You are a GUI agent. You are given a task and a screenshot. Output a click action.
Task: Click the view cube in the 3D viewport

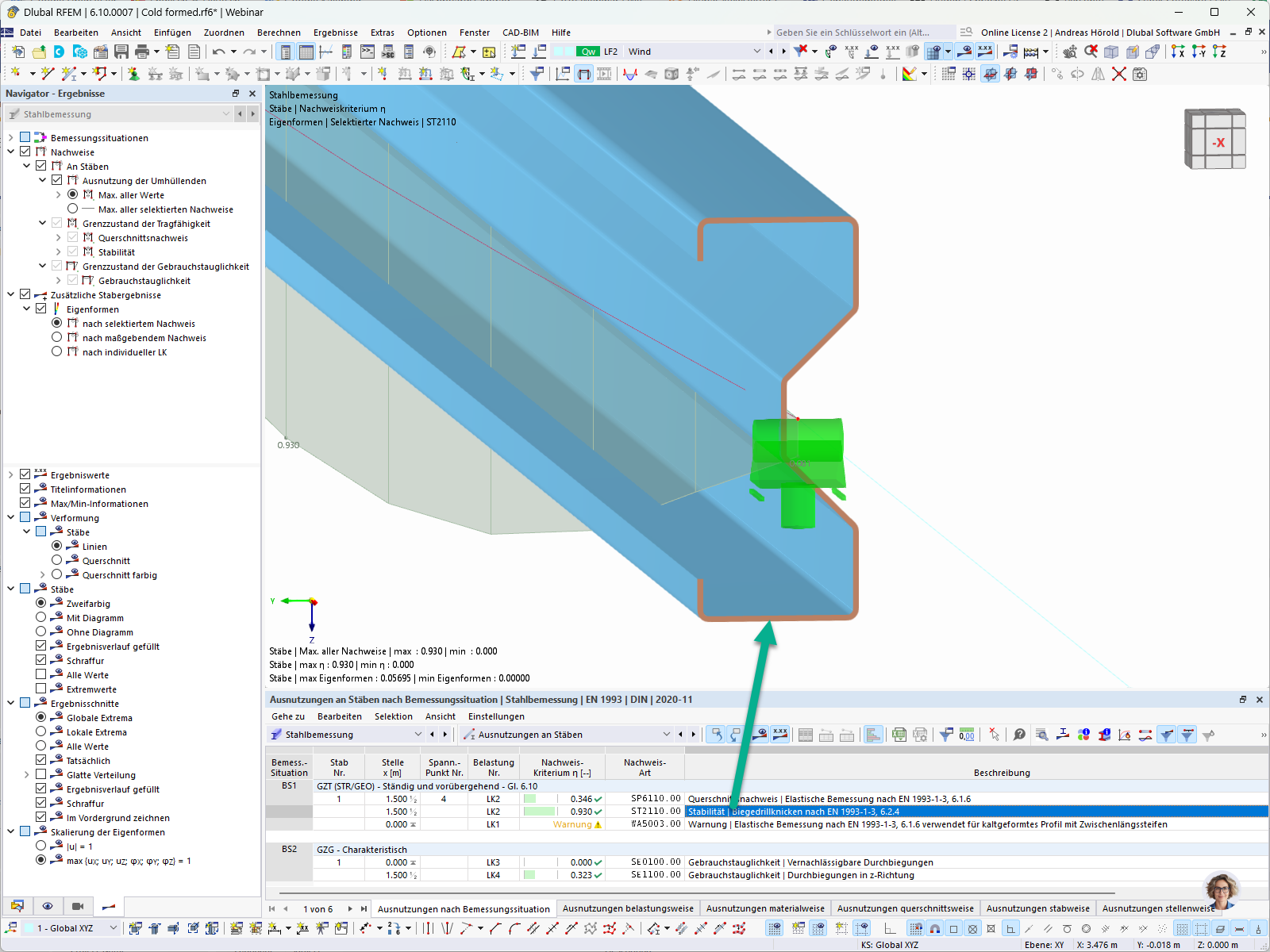click(1215, 139)
